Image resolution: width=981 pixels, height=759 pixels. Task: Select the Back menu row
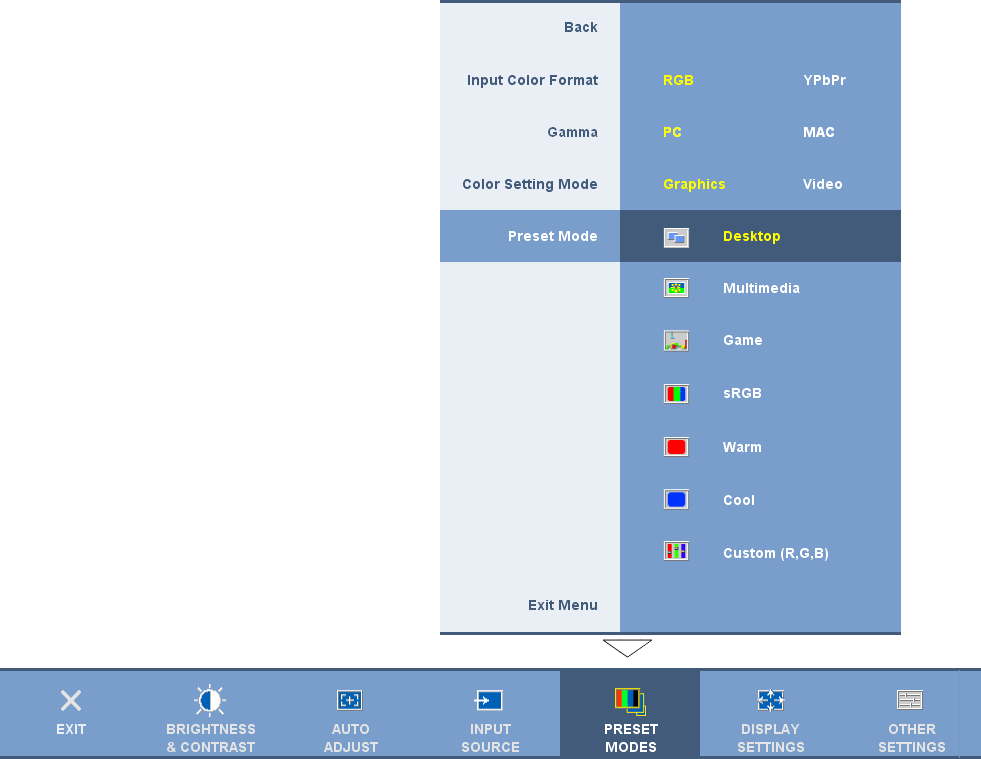point(530,28)
